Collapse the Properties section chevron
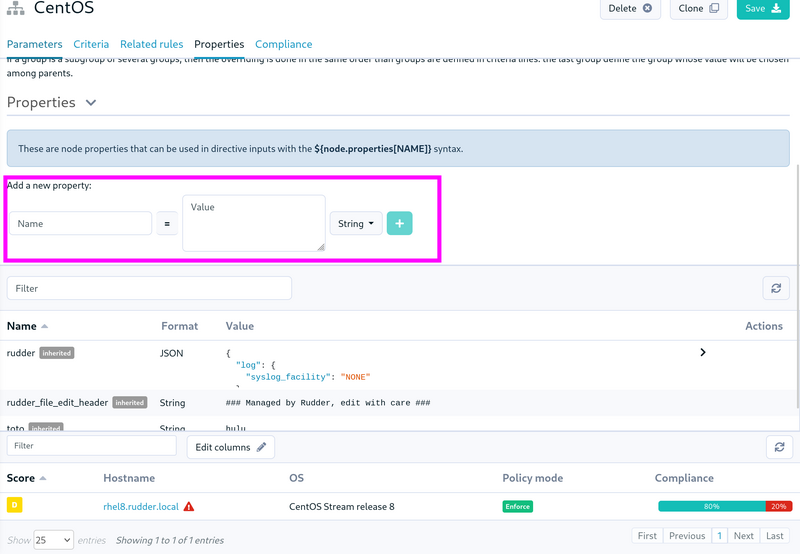 pyautogui.click(x=91, y=103)
